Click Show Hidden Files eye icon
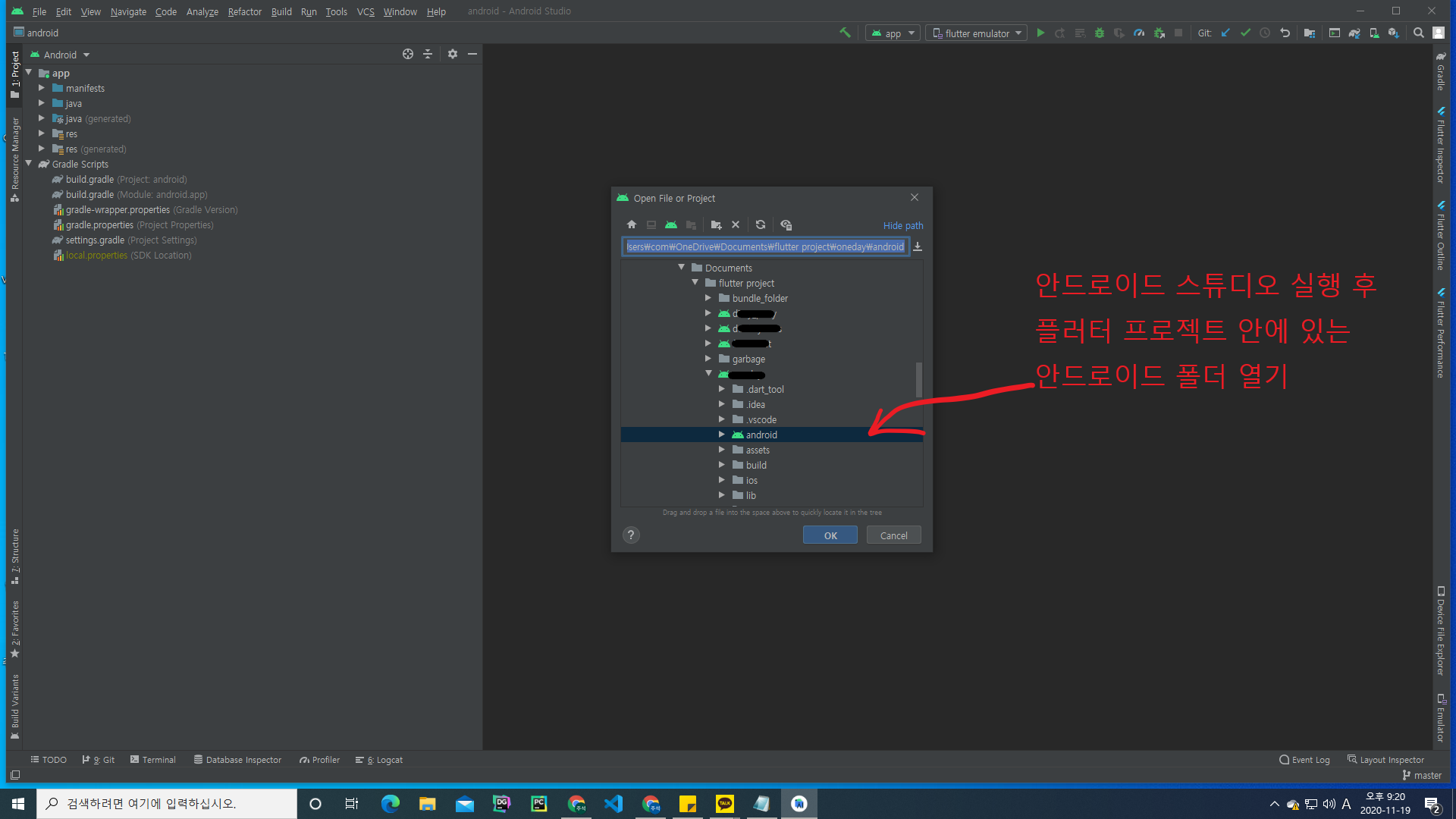The width and height of the screenshot is (1456, 819). (786, 224)
